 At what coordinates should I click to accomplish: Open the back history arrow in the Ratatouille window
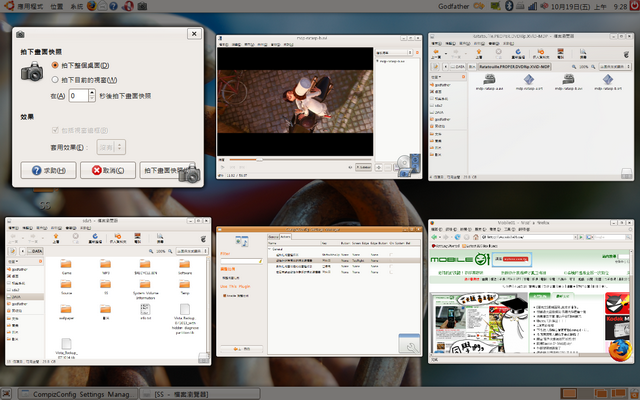tap(446, 53)
